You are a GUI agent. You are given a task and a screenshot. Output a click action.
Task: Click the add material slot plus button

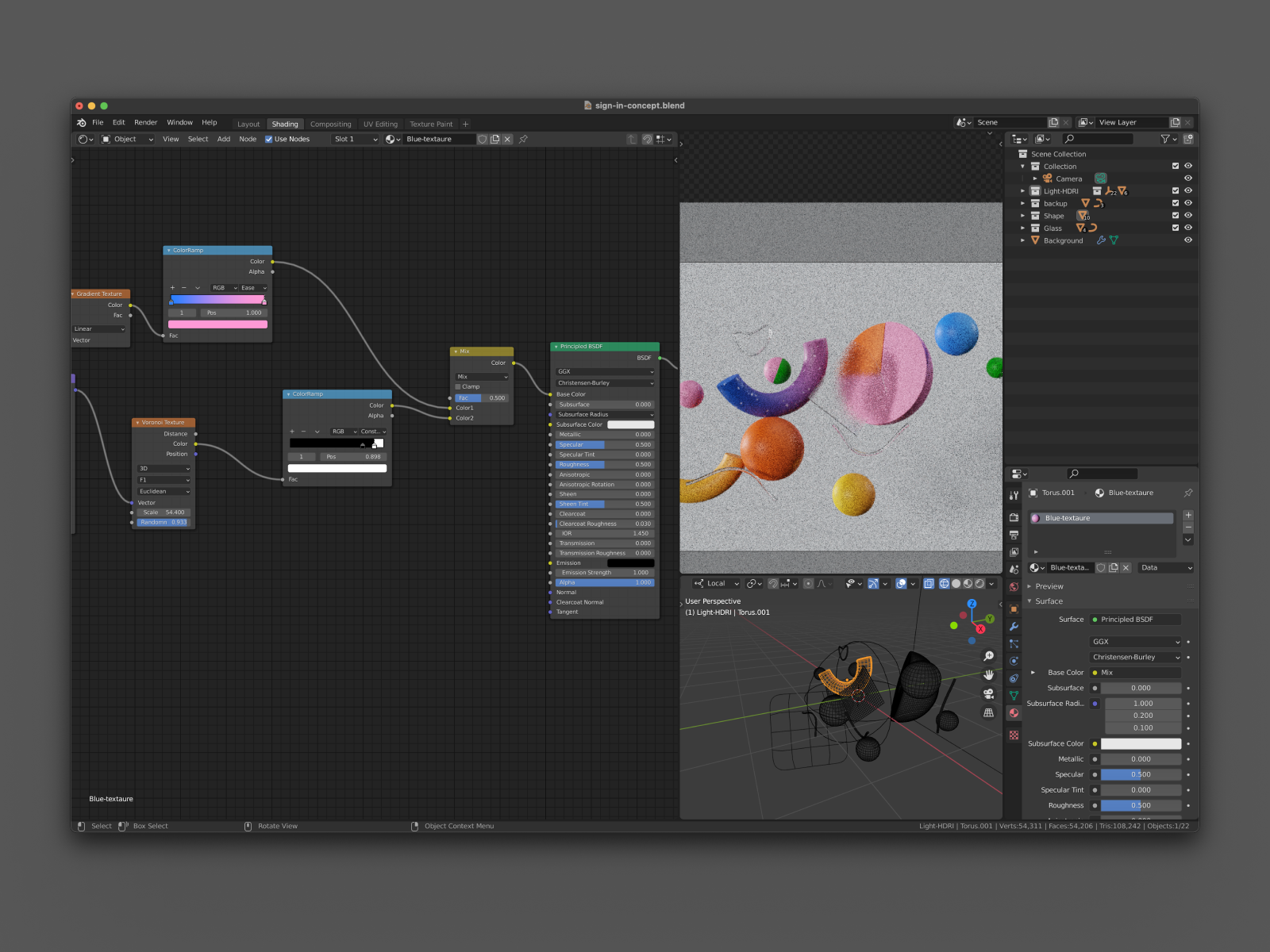1188,516
